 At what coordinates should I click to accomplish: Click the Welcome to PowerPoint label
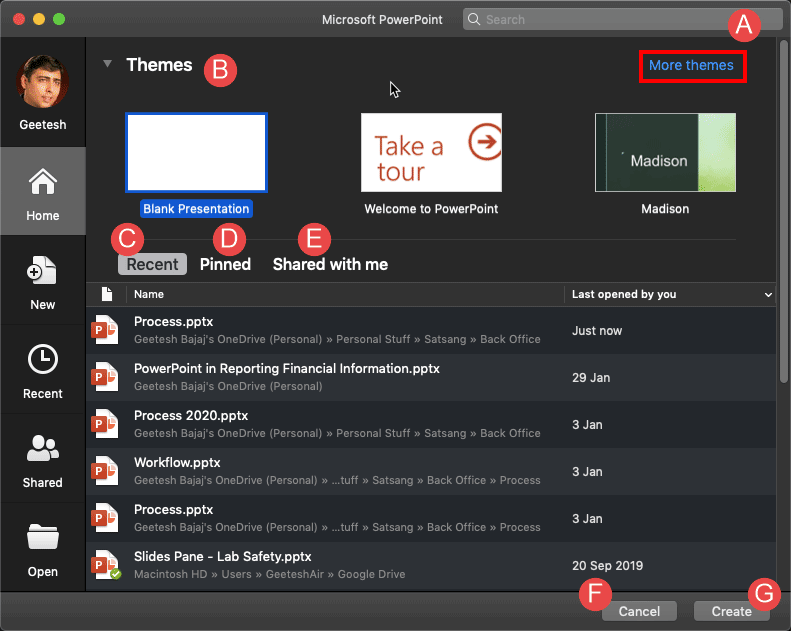(x=431, y=209)
